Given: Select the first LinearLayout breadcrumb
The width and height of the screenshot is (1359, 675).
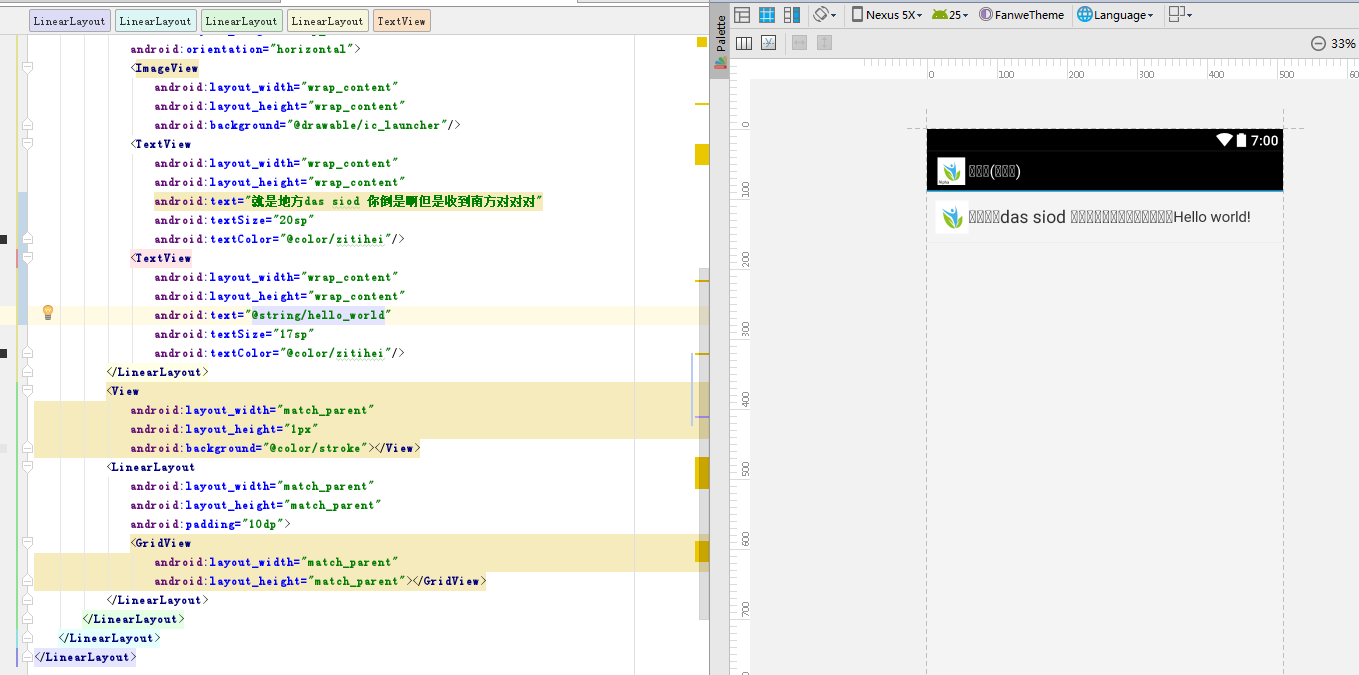Looking at the screenshot, I should (70, 21).
